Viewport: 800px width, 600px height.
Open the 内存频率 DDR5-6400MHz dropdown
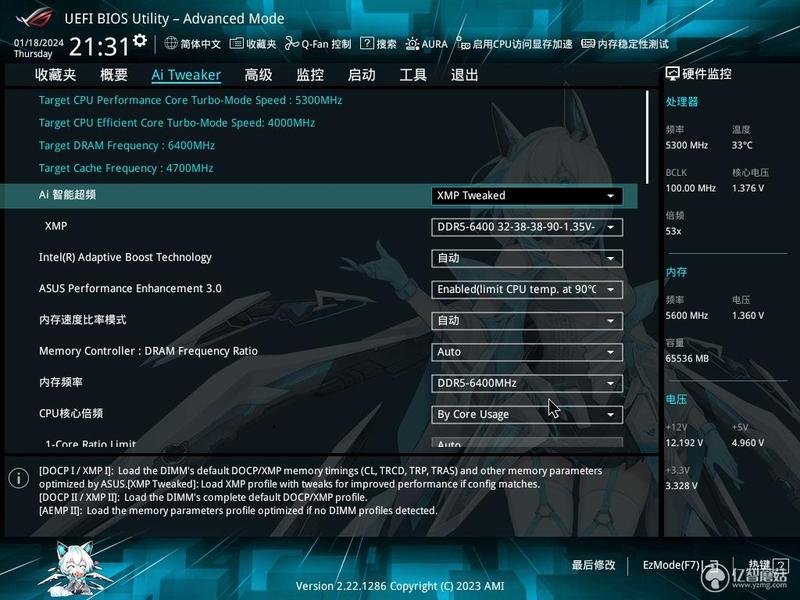pos(527,383)
